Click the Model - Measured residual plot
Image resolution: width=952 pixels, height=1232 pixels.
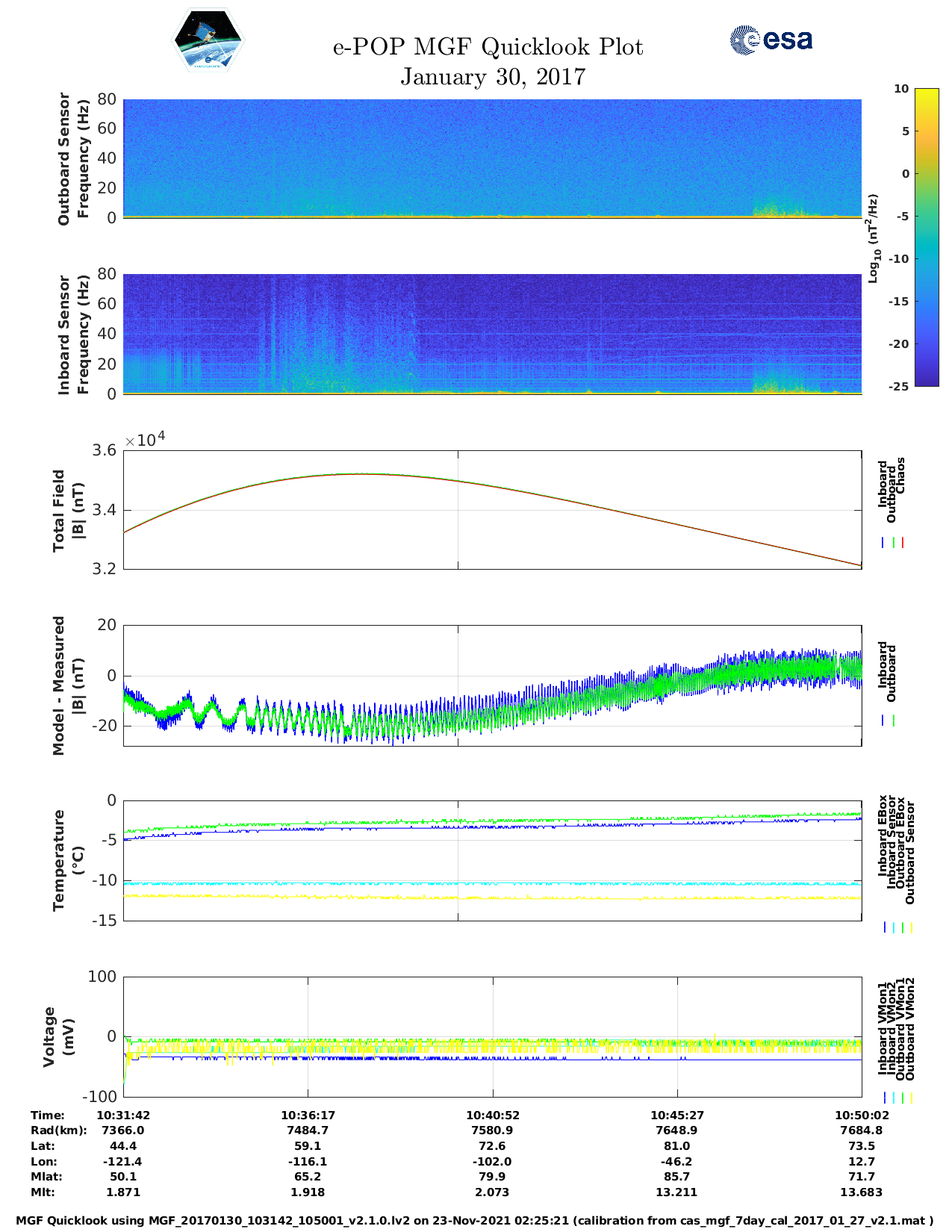(492, 685)
